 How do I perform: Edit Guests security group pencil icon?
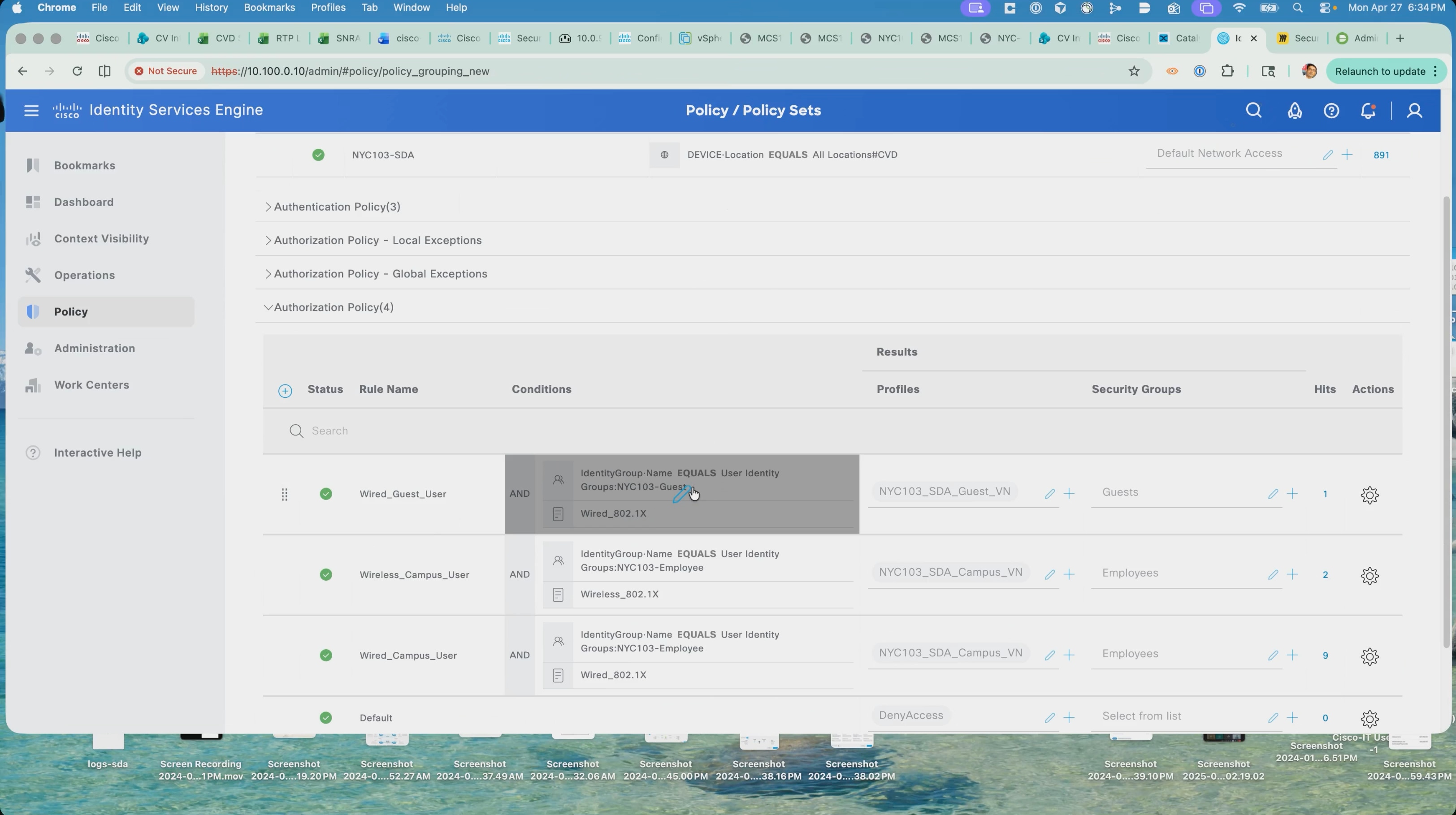click(x=1273, y=494)
